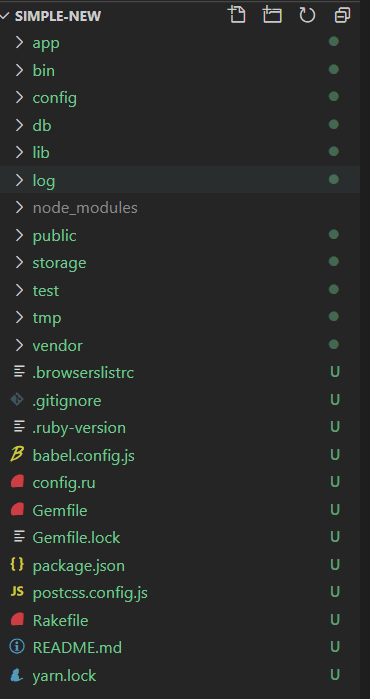Click the New Folder icon
The height and width of the screenshot is (699, 370).
[x=272, y=15]
